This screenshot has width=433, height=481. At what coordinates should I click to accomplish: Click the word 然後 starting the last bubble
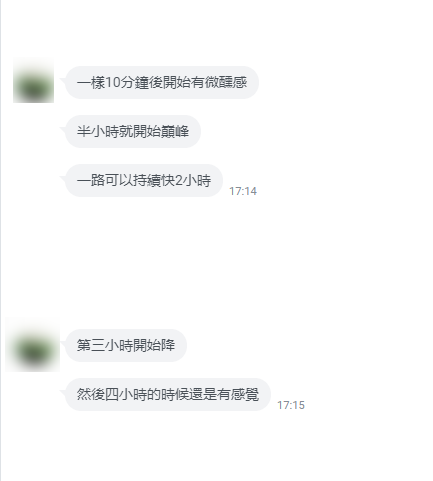click(91, 394)
